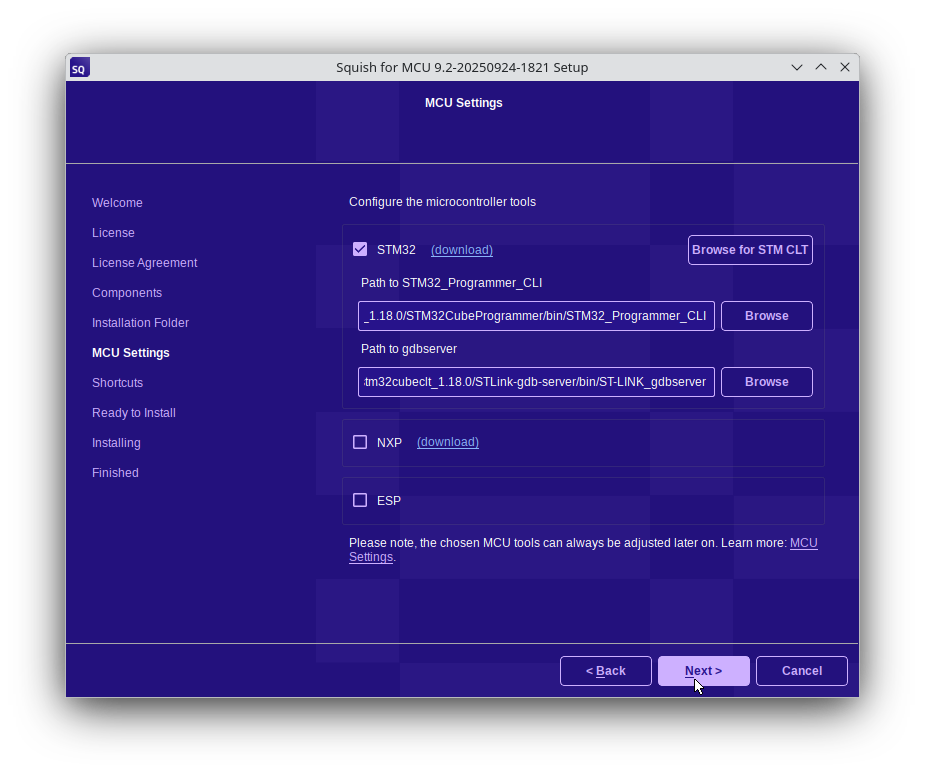Screen dimensions: 925x775
Task: Browse for STM32_Programmer_CLI path
Action: [x=766, y=316]
